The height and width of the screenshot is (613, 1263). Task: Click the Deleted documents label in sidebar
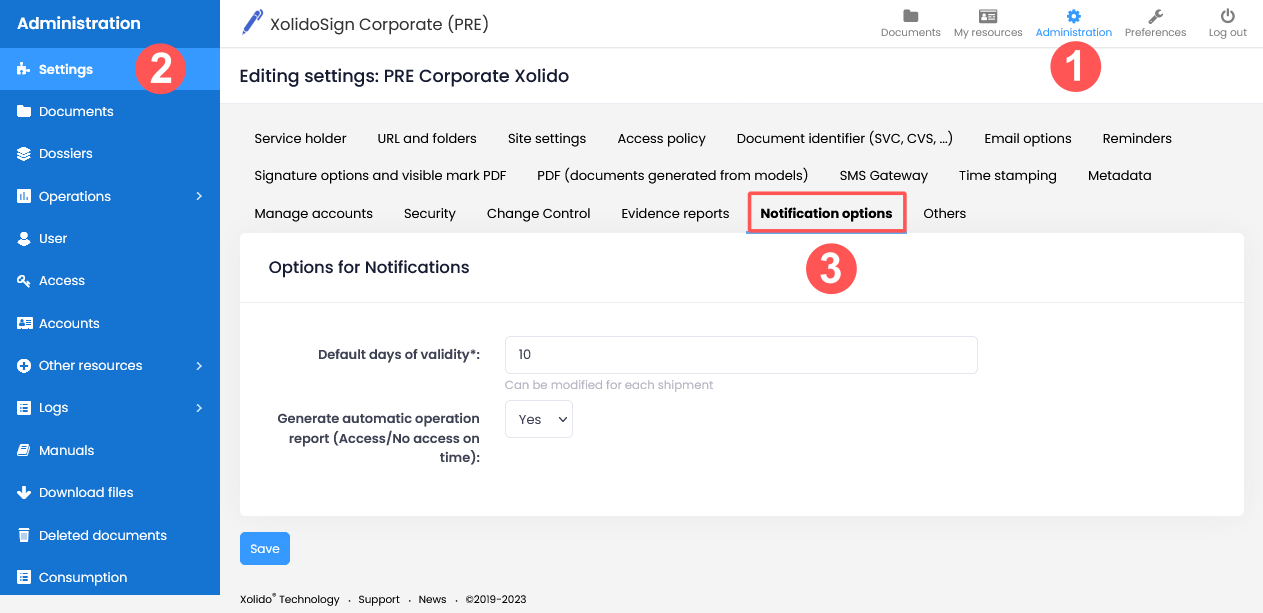103,535
